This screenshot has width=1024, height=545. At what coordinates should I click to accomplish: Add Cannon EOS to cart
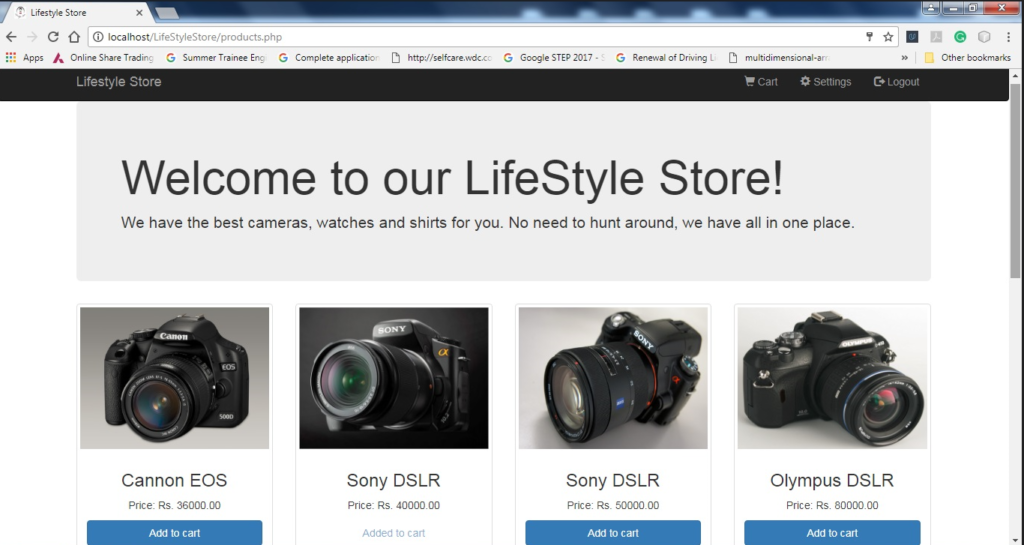174,533
